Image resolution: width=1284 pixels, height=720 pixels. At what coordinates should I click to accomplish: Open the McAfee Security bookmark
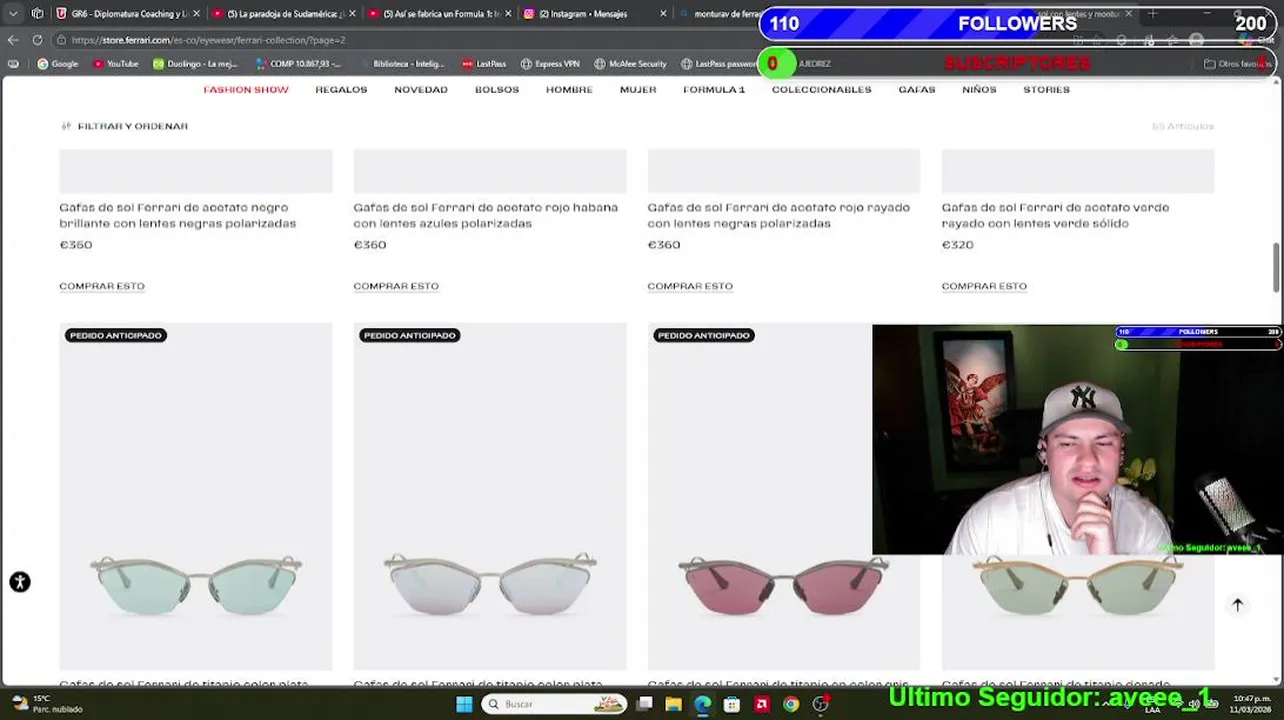point(630,64)
